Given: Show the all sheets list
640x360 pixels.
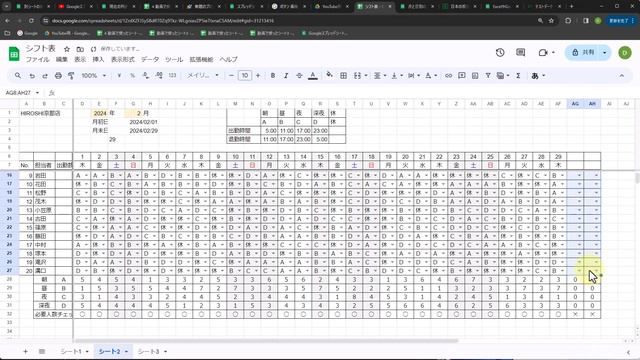Looking at the screenshot, I should [42, 351].
